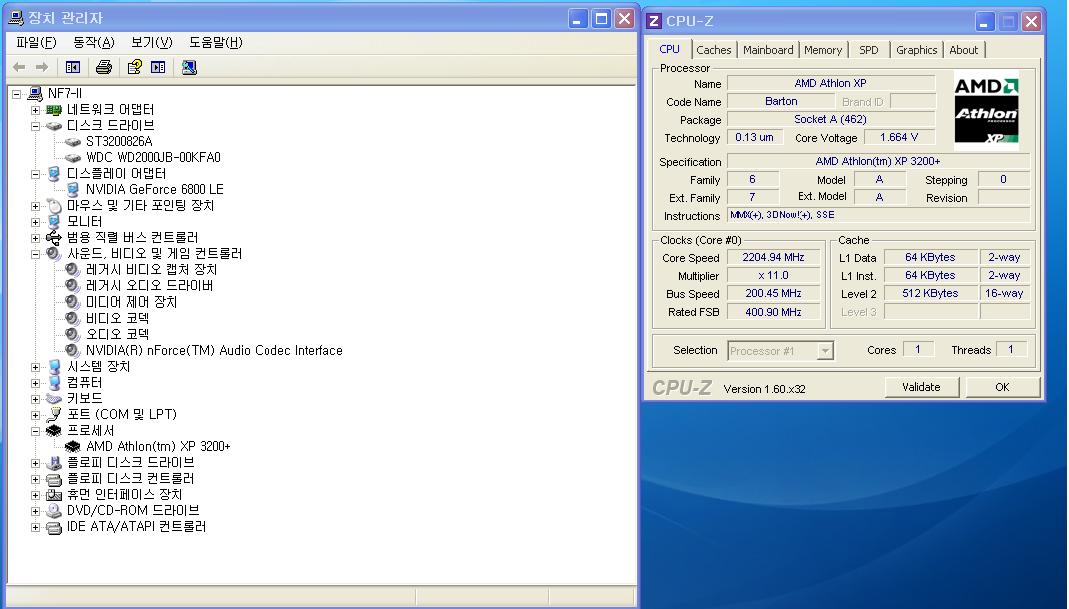Click the 플로피 디스크 컨트롤러 category icon

pyautogui.click(x=54, y=479)
